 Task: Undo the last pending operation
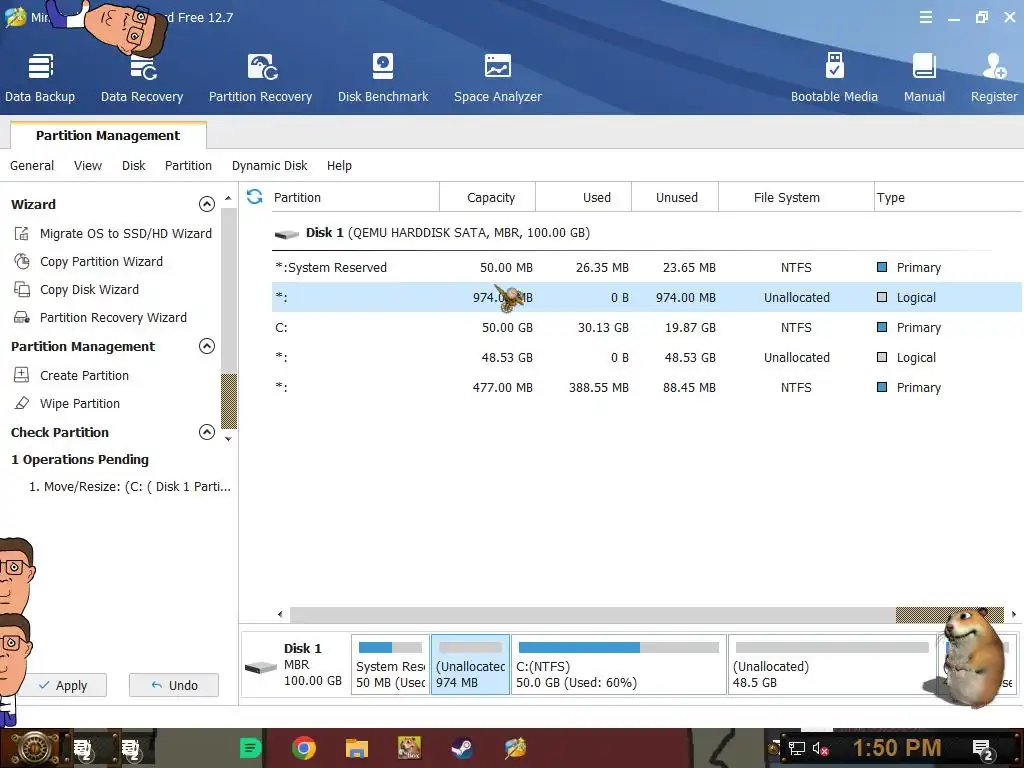pos(174,685)
